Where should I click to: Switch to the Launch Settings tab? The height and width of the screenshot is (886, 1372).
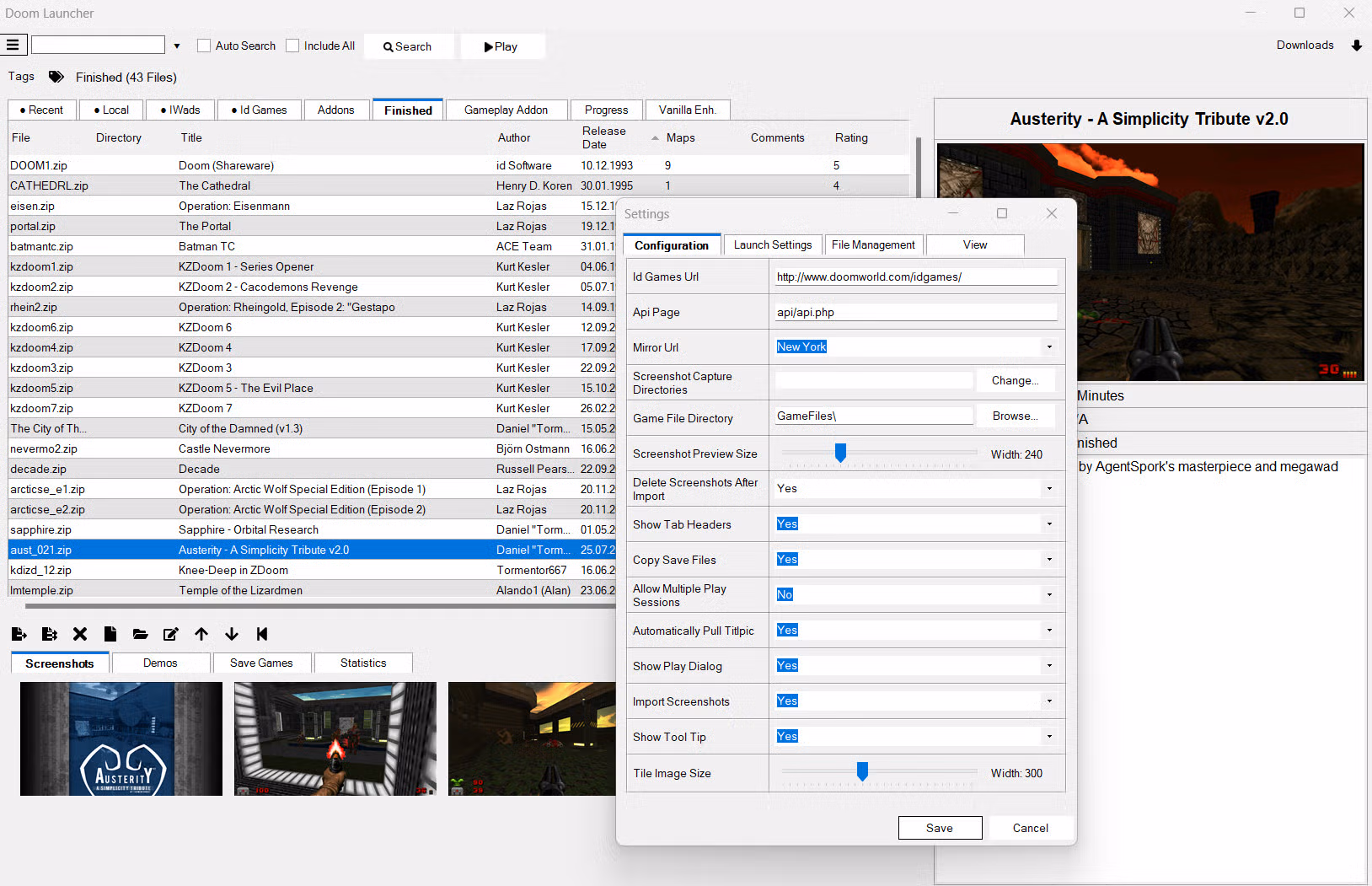pyautogui.click(x=773, y=244)
